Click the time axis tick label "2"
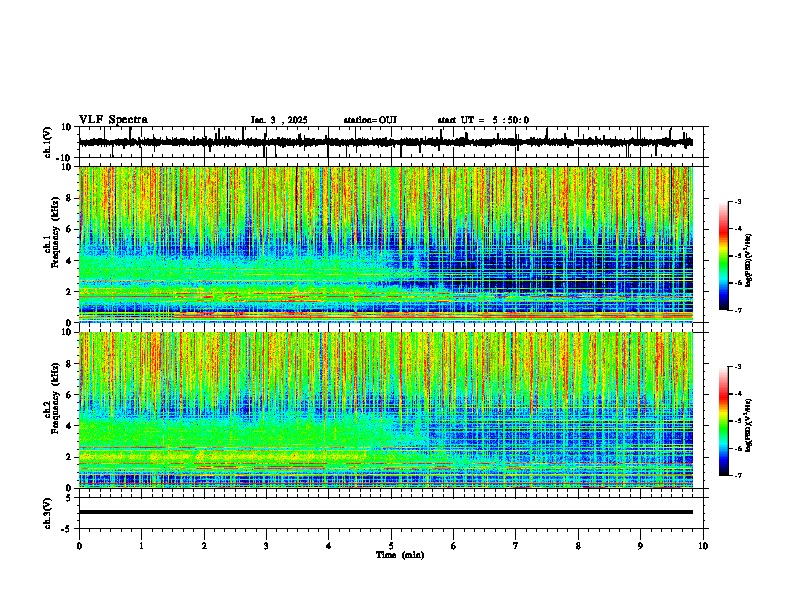This screenshot has width=792, height=612. point(204,546)
